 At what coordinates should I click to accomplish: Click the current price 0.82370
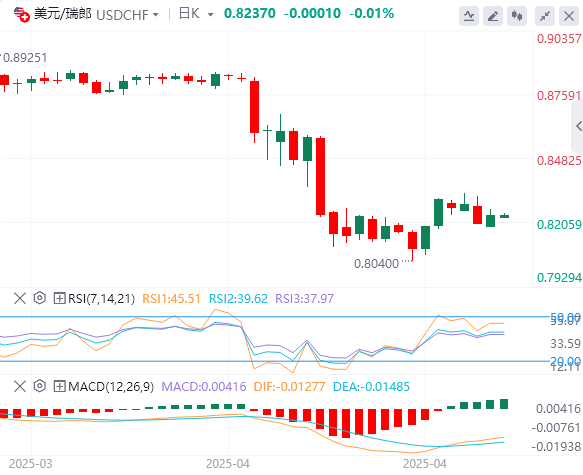click(x=249, y=14)
